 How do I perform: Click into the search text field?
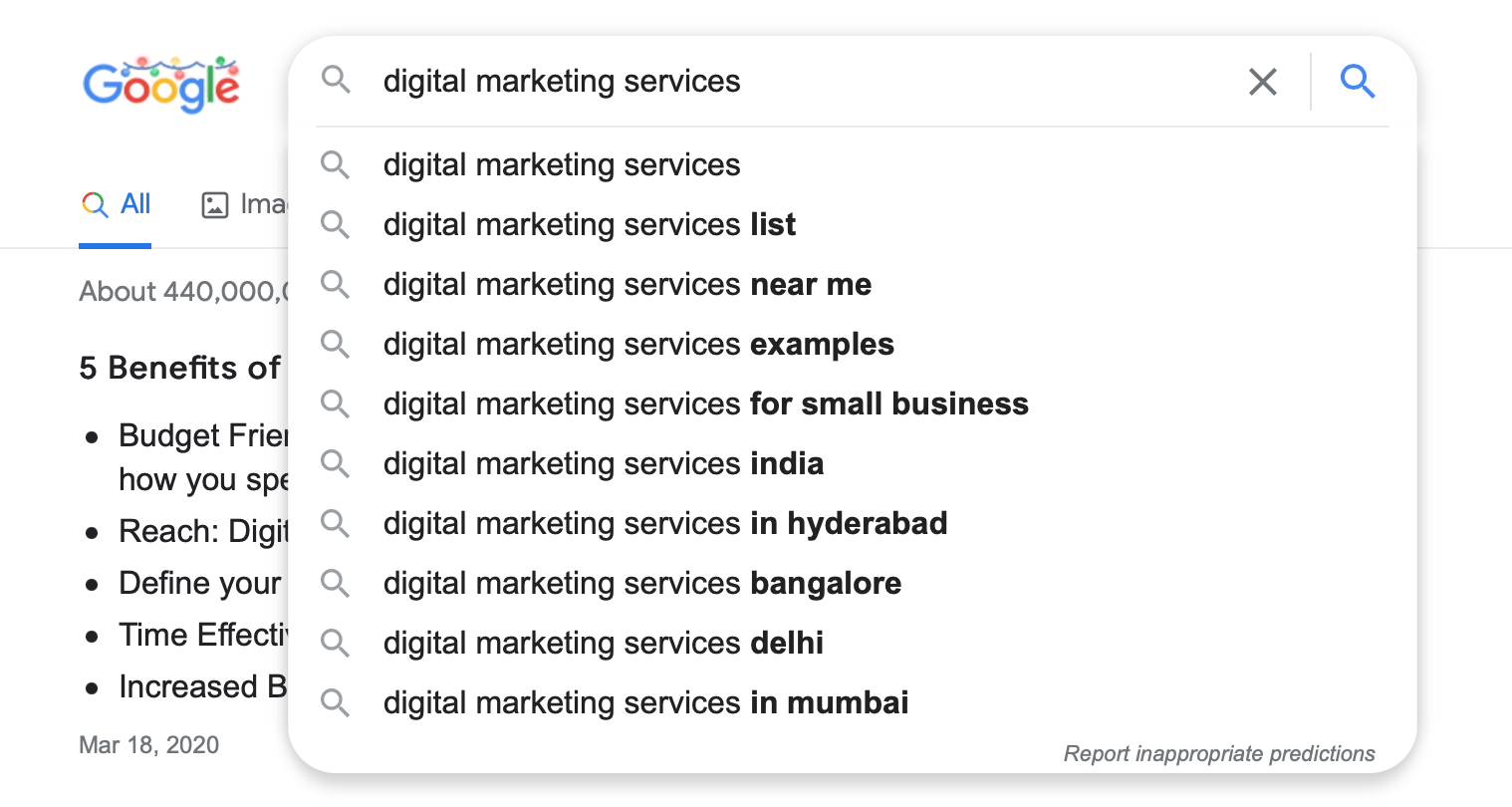click(797, 82)
